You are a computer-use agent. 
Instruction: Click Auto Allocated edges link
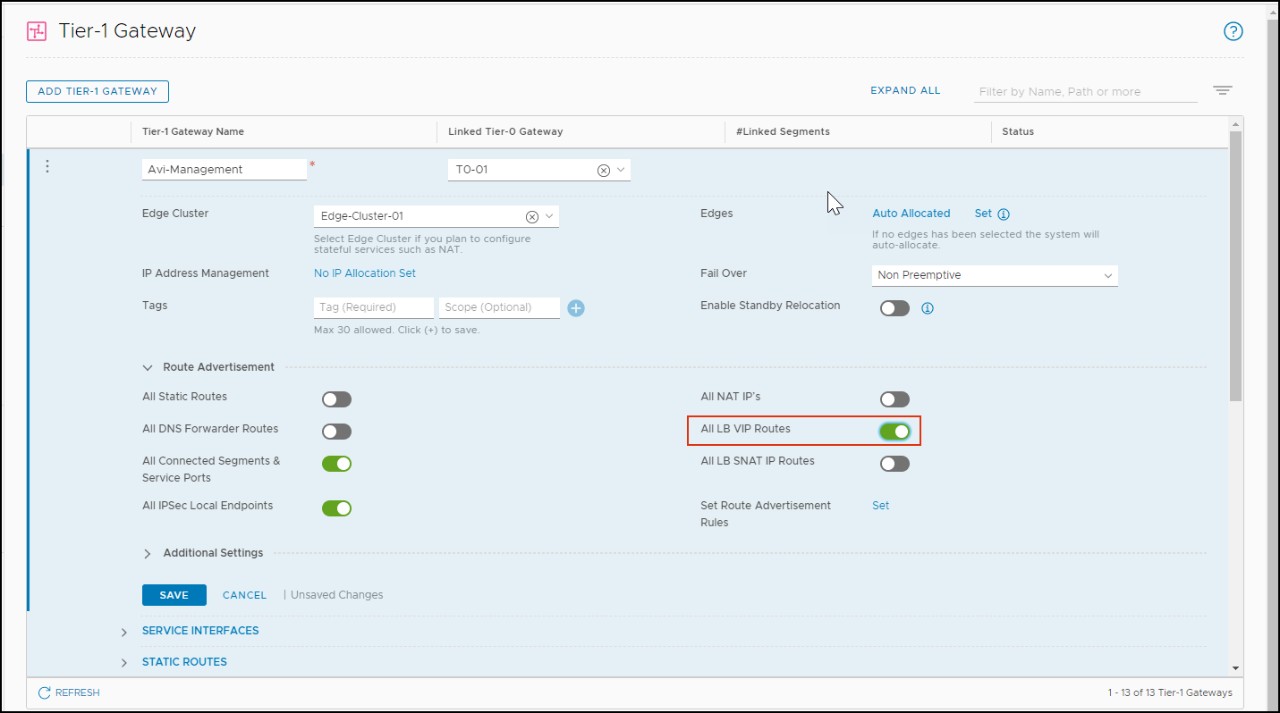911,213
